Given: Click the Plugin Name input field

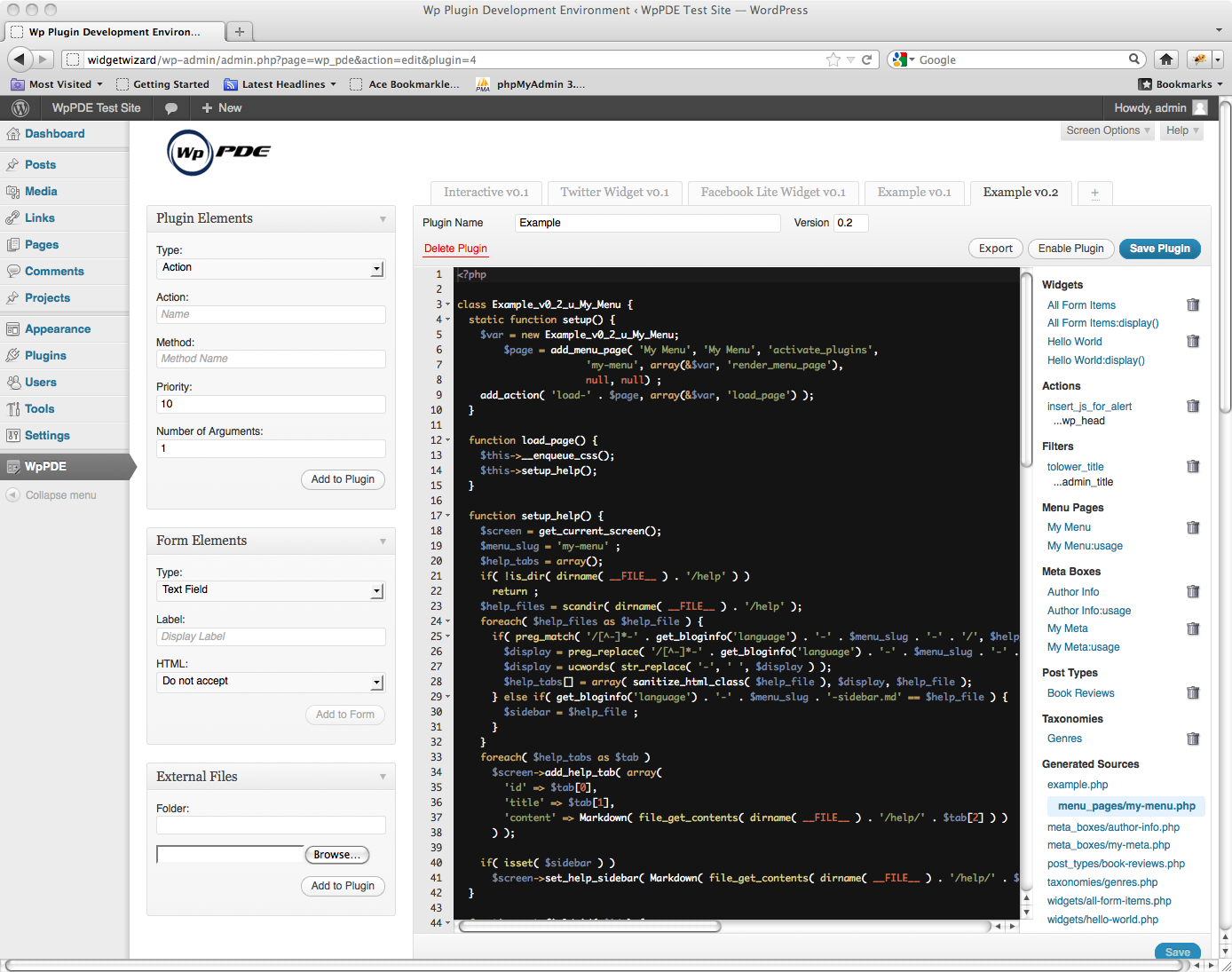Looking at the screenshot, I should click(647, 223).
